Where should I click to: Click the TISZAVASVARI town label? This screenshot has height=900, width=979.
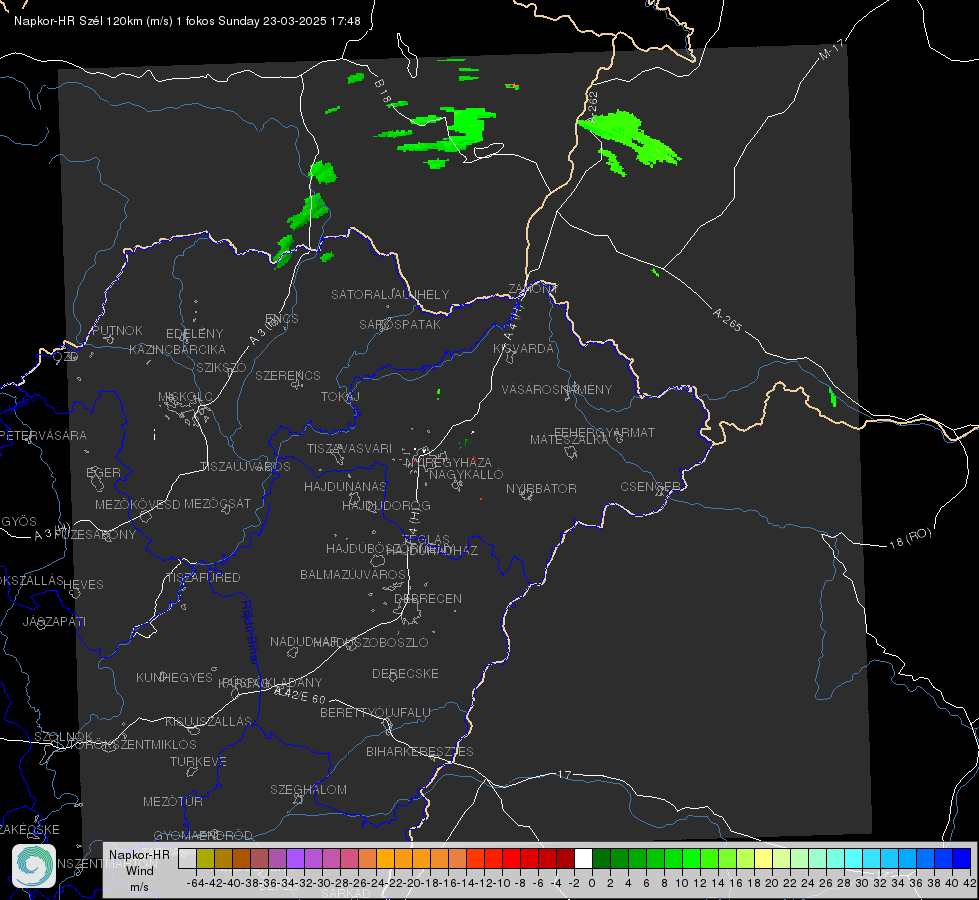[x=350, y=448]
